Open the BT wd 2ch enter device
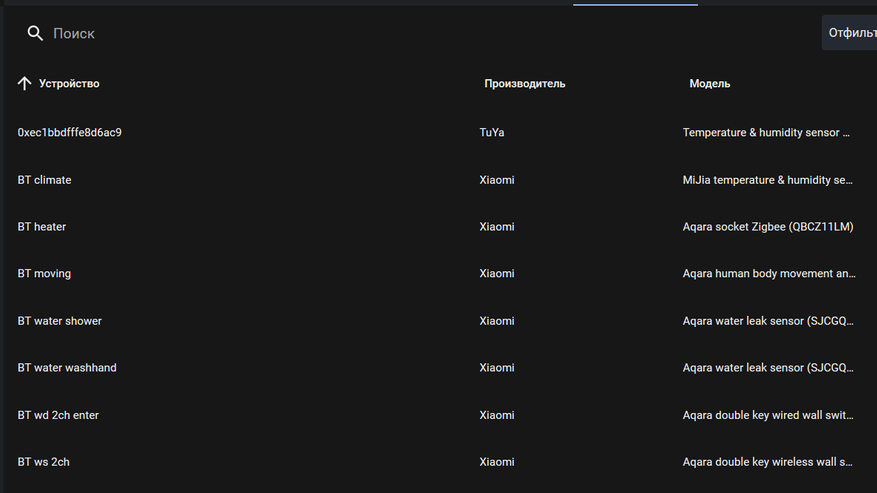This screenshot has width=877, height=493. tap(58, 415)
